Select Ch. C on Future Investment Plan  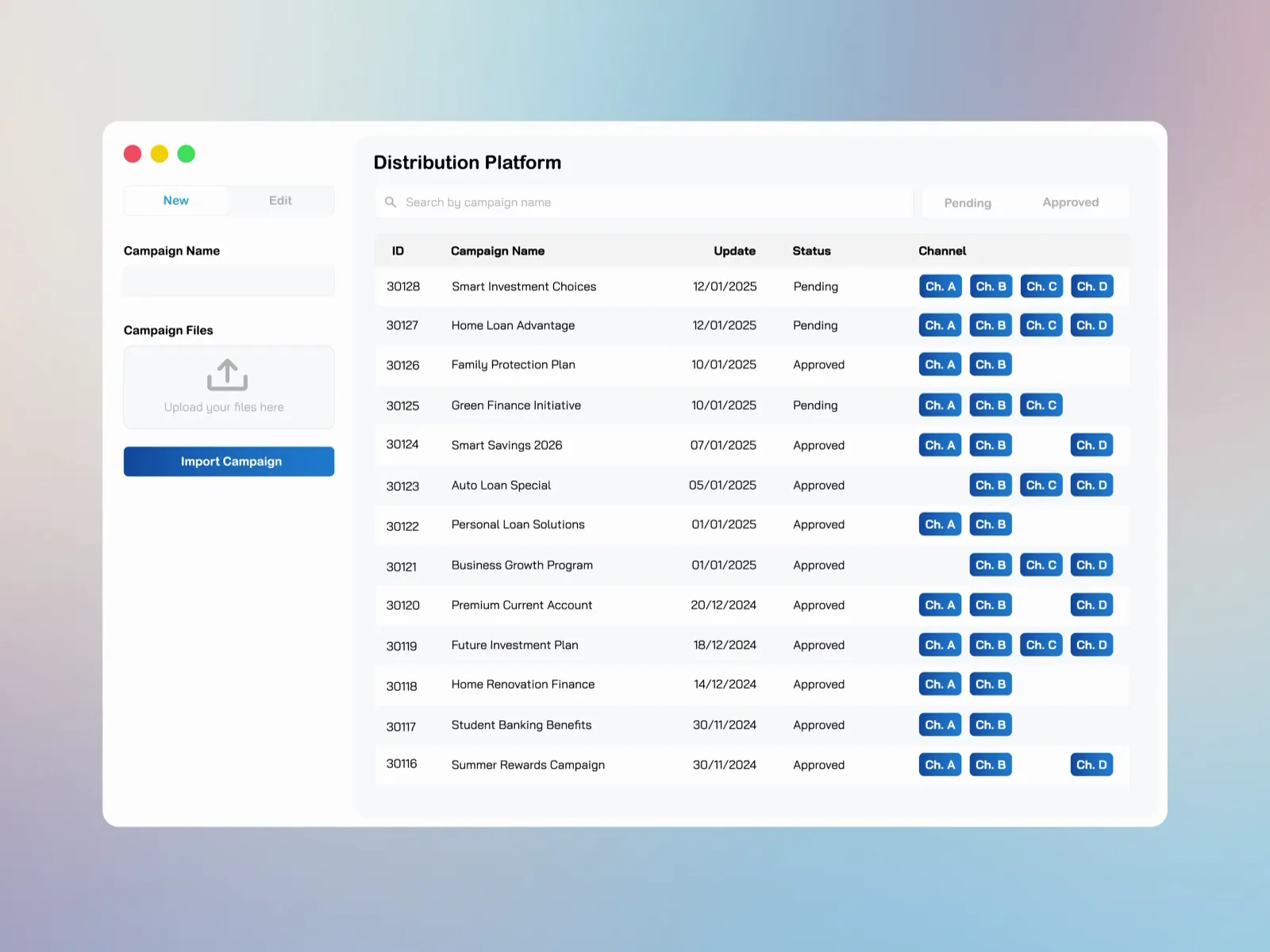(1041, 645)
